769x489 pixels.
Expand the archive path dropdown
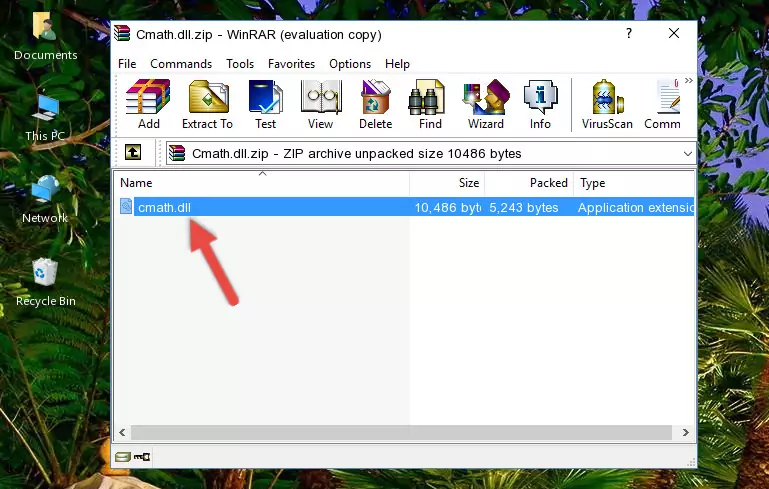(x=688, y=154)
